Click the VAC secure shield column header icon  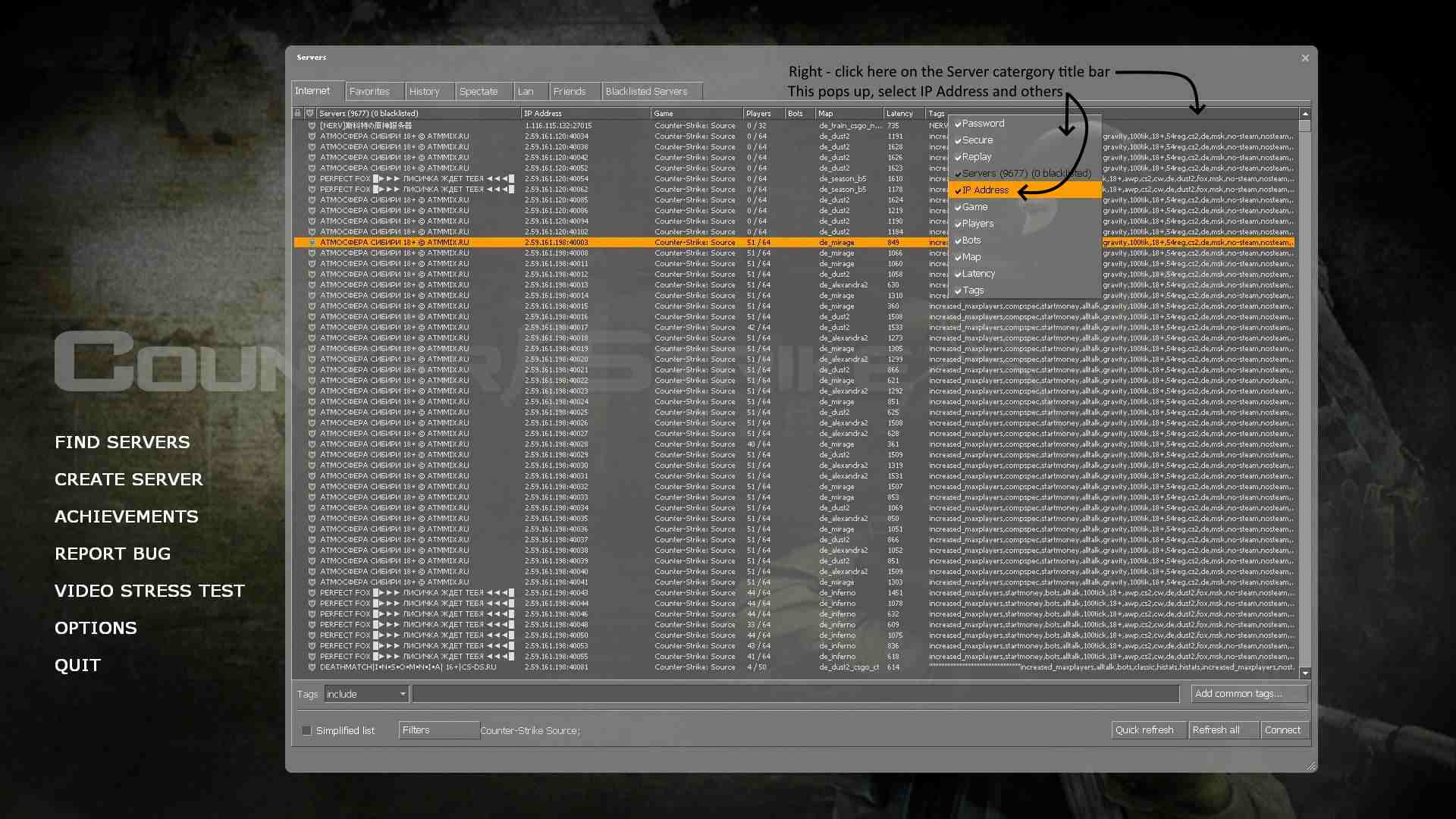(x=309, y=113)
